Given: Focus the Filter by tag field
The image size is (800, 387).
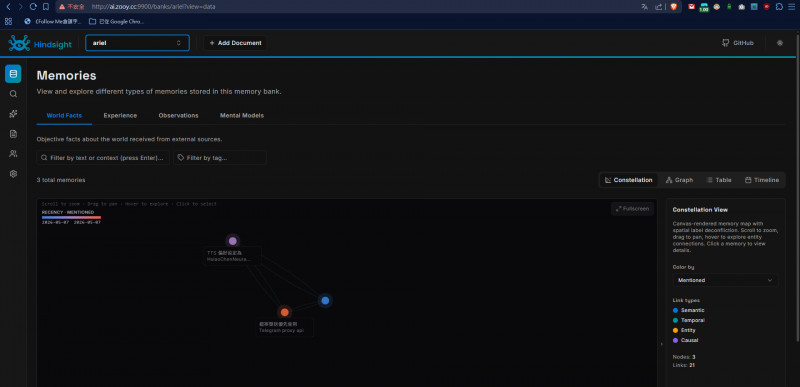Looking at the screenshot, I should [x=220, y=158].
